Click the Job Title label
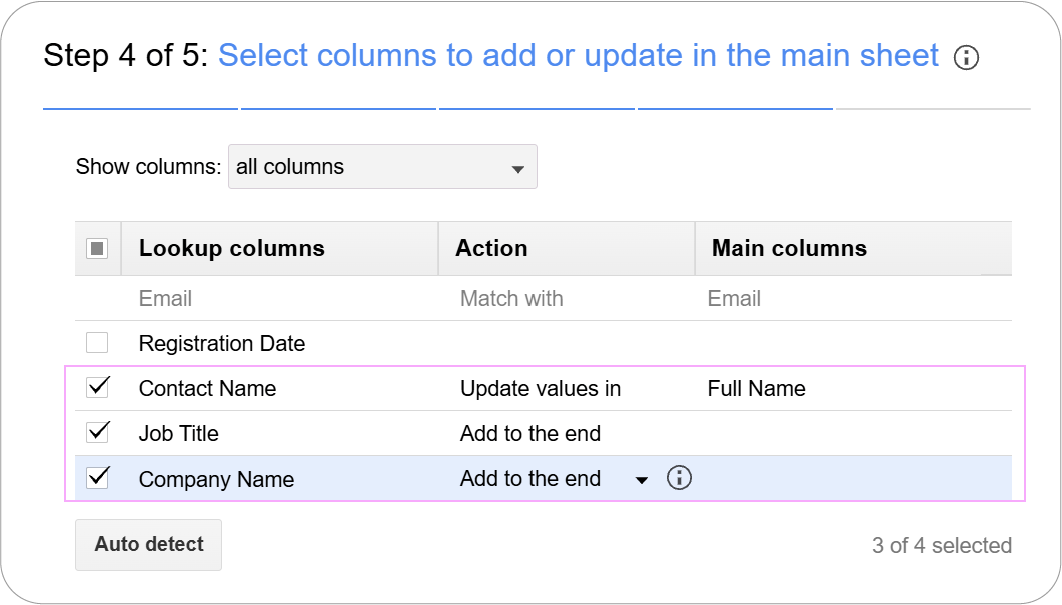1062x605 pixels. tap(179, 434)
